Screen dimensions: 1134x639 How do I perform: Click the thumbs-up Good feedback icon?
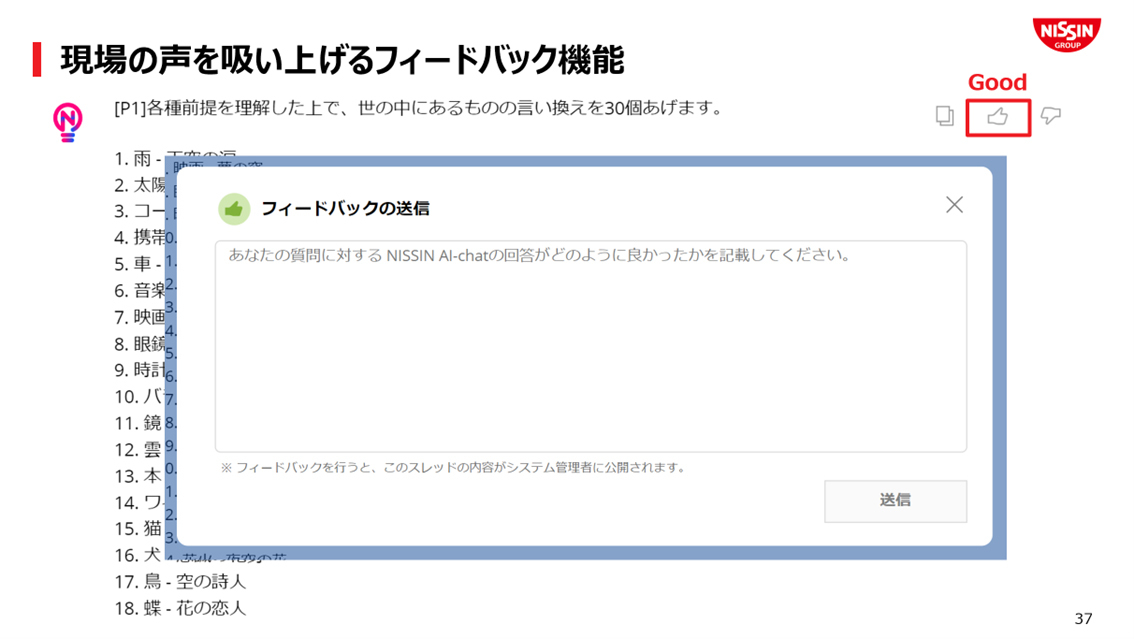pos(997,116)
